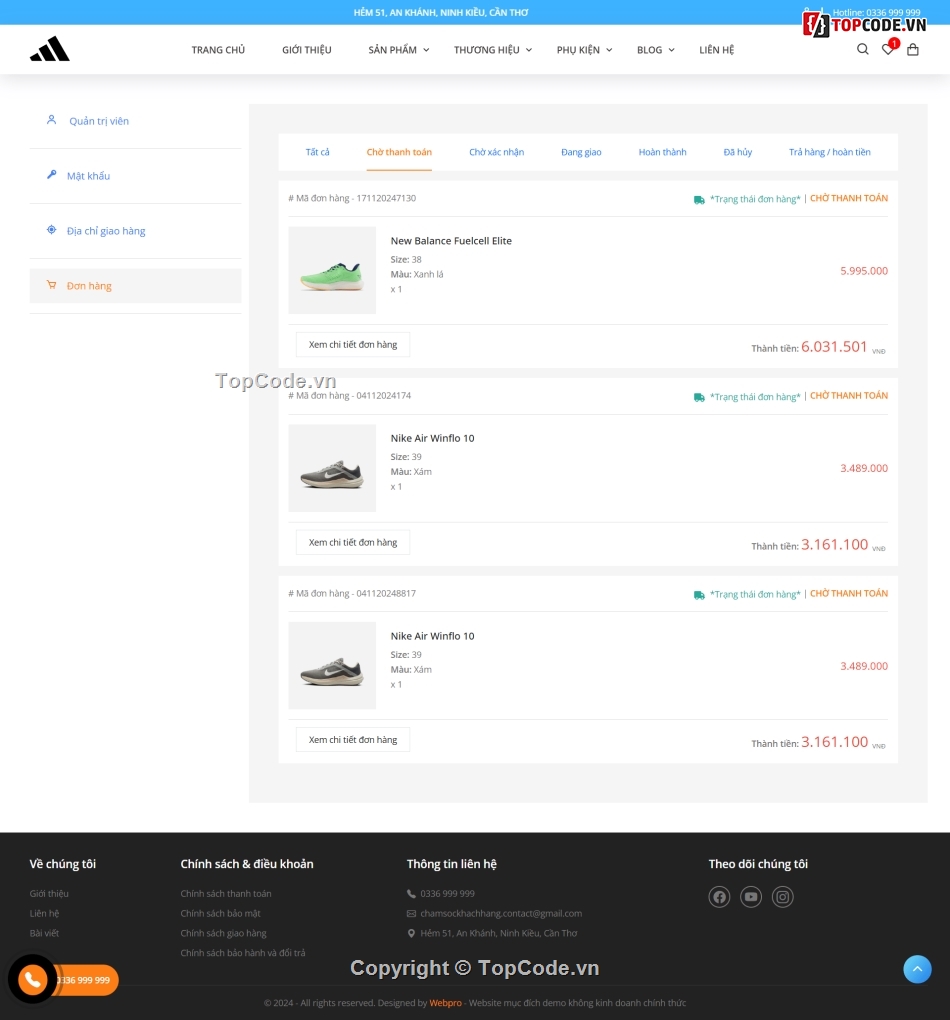Open the Facebook icon in footer
This screenshot has width=950, height=1020.
click(719, 897)
